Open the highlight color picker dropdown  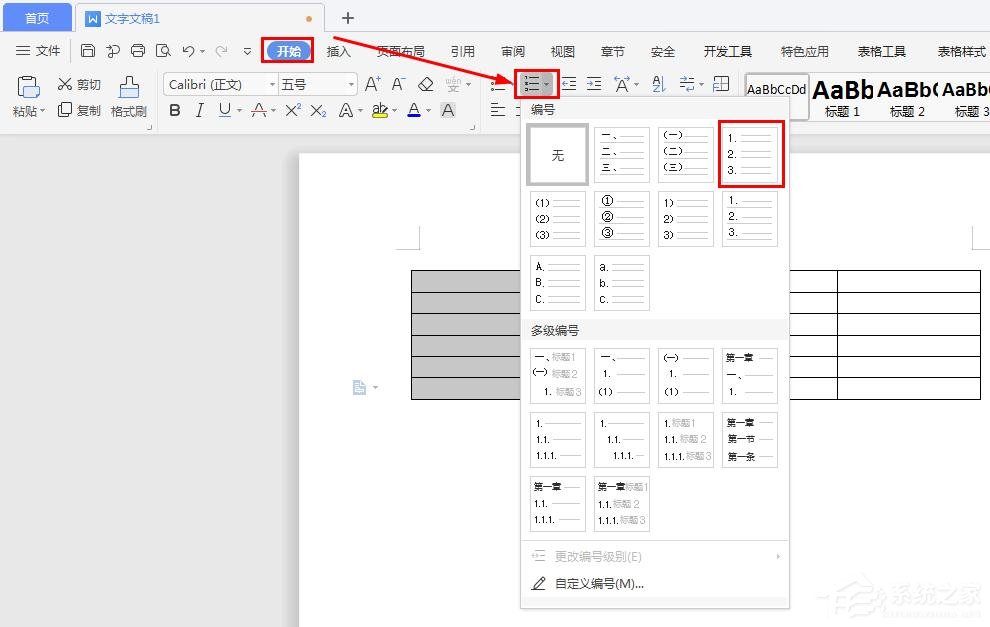[393, 110]
